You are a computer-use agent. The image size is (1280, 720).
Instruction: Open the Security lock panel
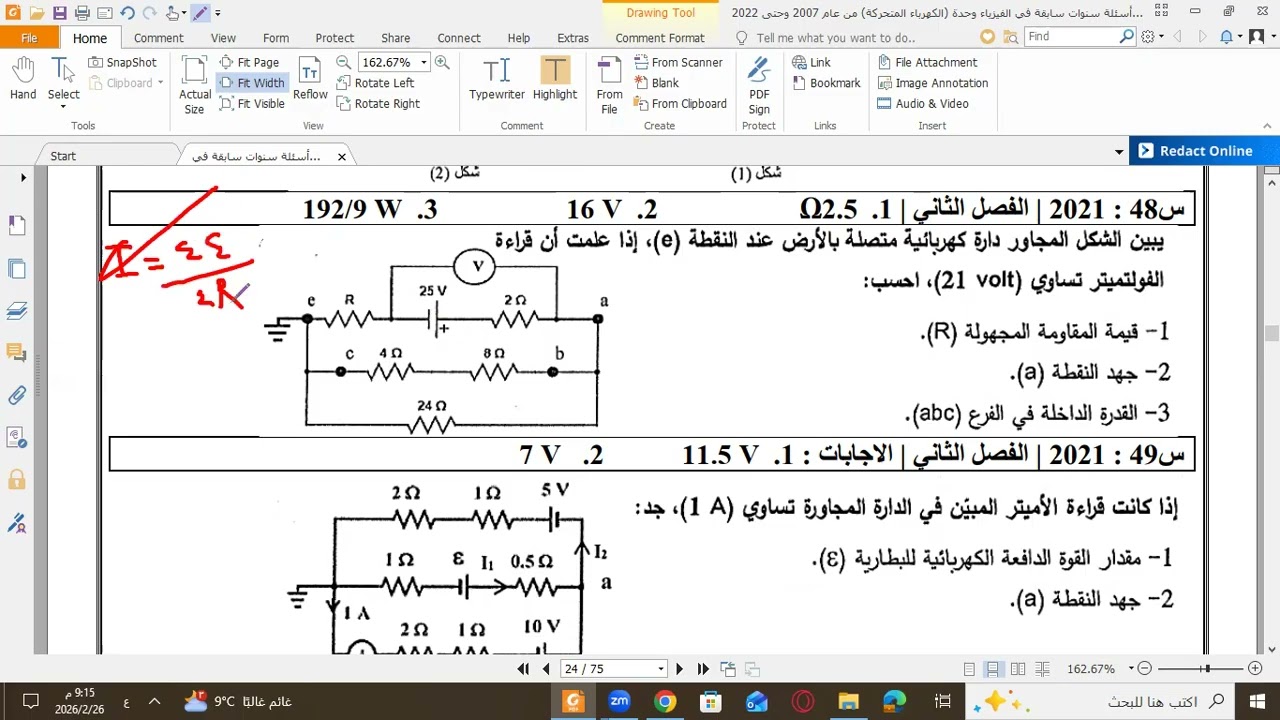17,480
